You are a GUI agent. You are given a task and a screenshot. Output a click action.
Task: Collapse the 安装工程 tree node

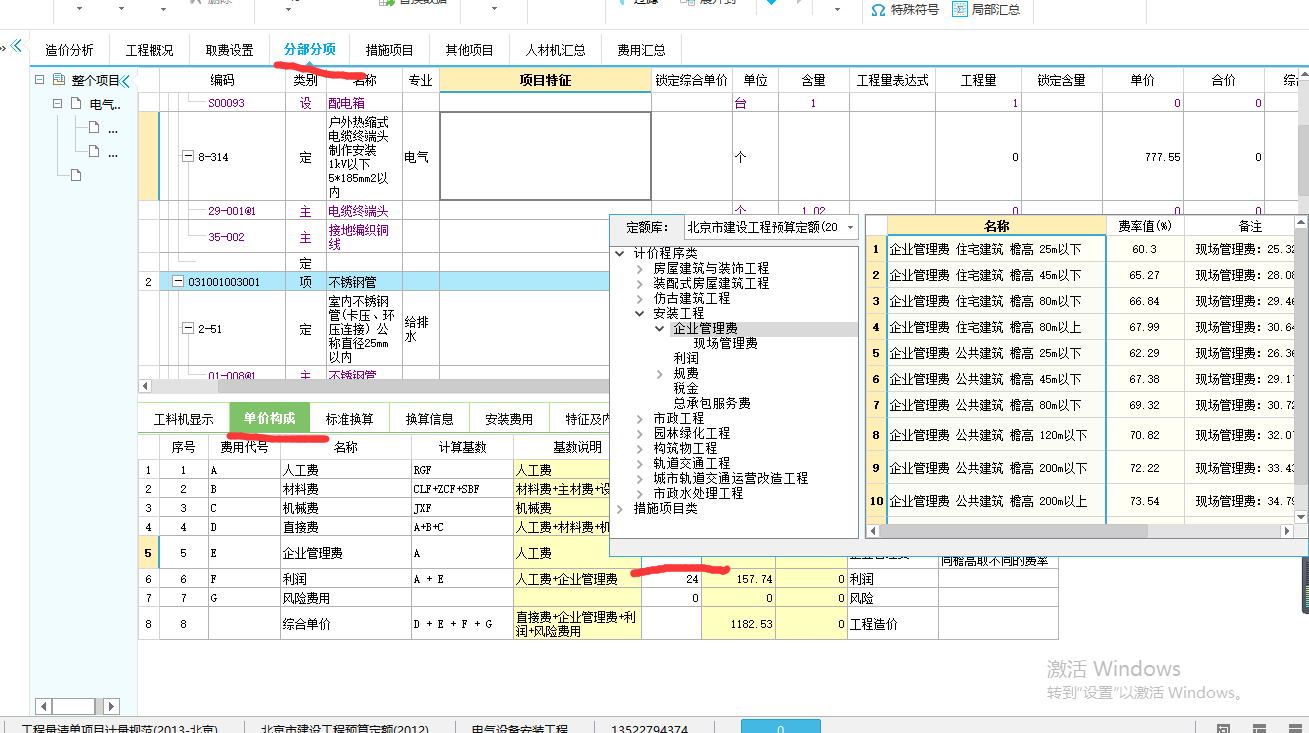tap(641, 313)
